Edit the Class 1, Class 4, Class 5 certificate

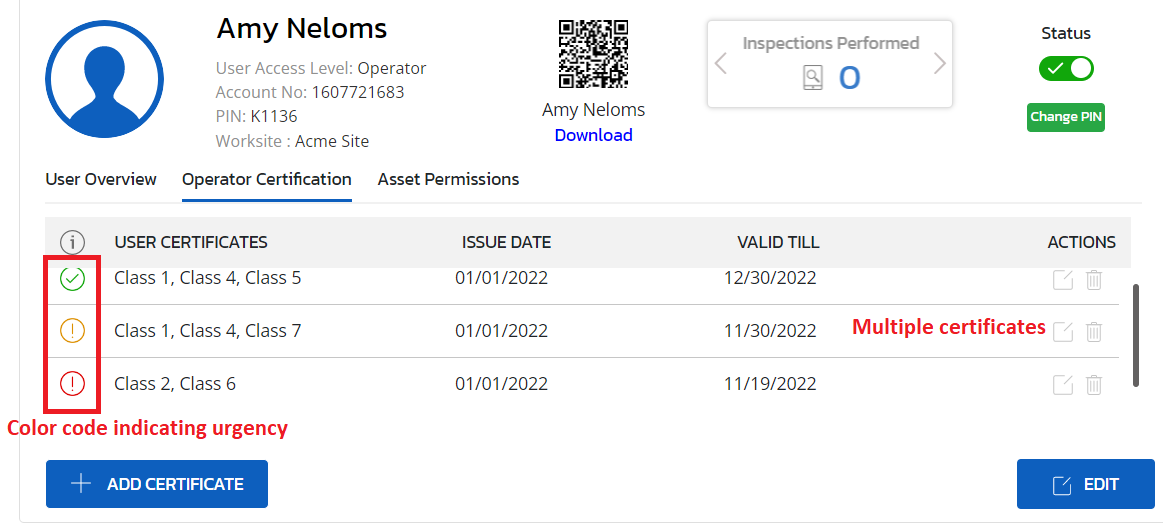tap(1063, 280)
